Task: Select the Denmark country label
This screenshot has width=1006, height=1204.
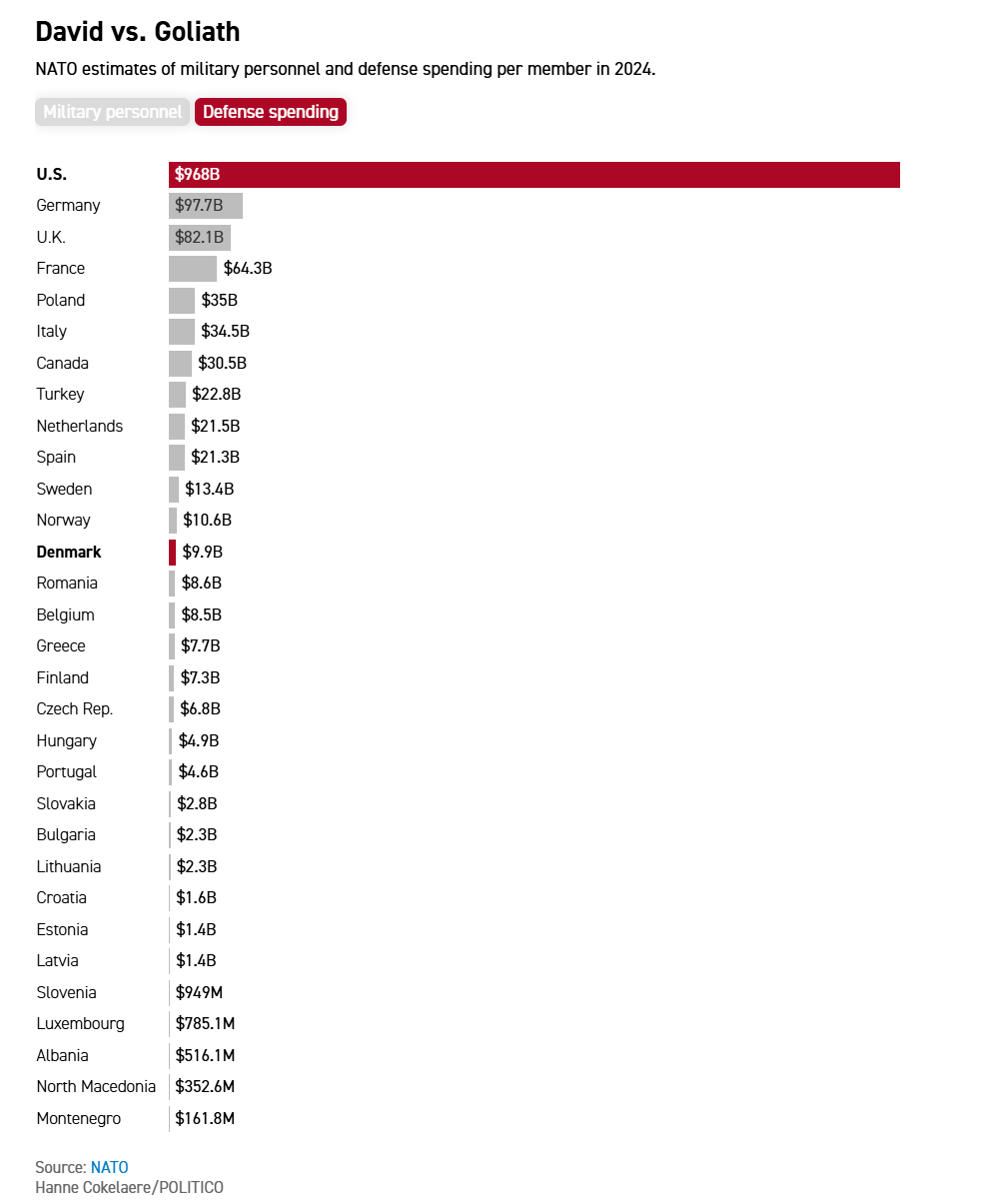Action: tap(69, 552)
